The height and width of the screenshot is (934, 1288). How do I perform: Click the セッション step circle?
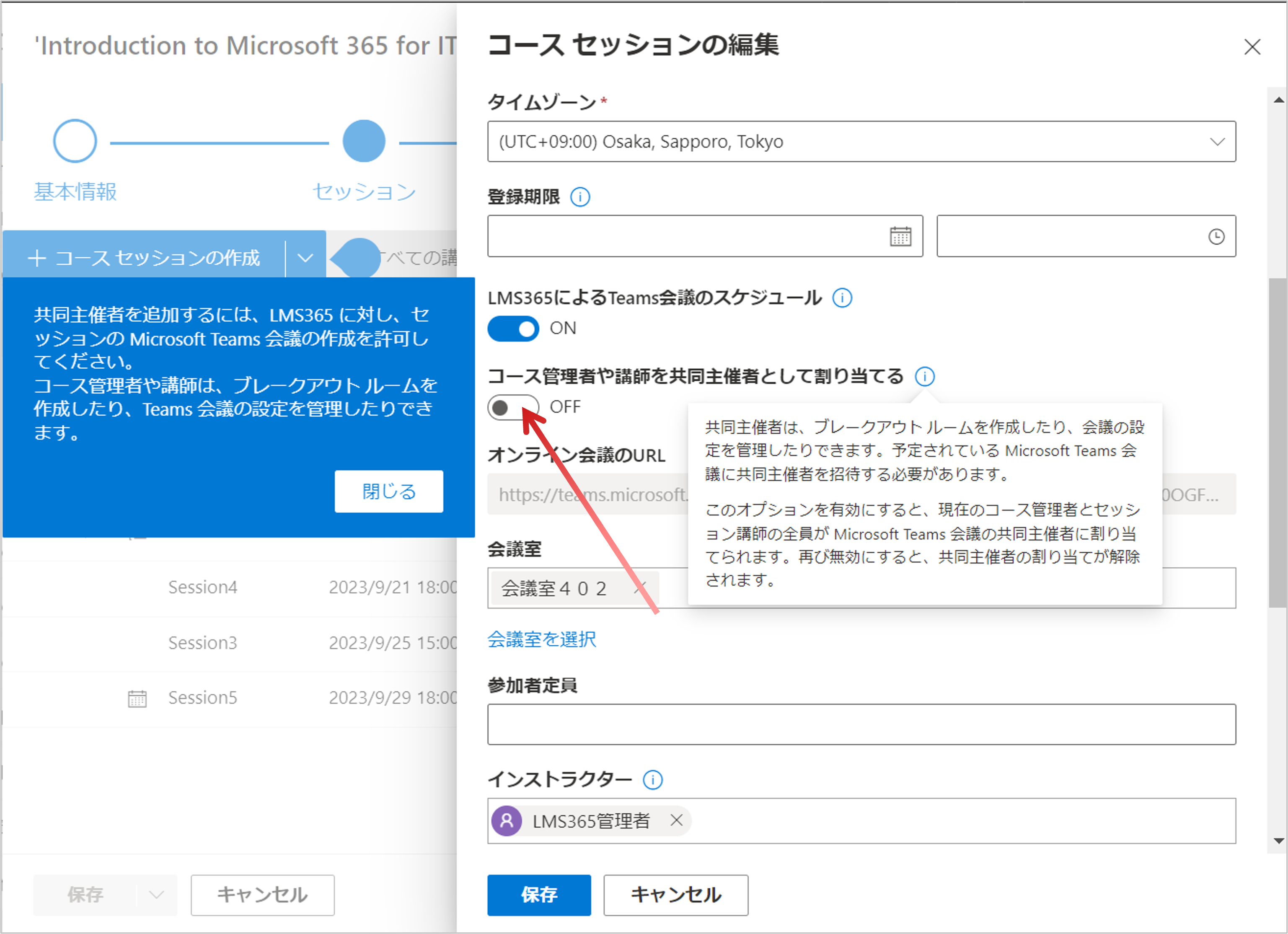pos(364,141)
